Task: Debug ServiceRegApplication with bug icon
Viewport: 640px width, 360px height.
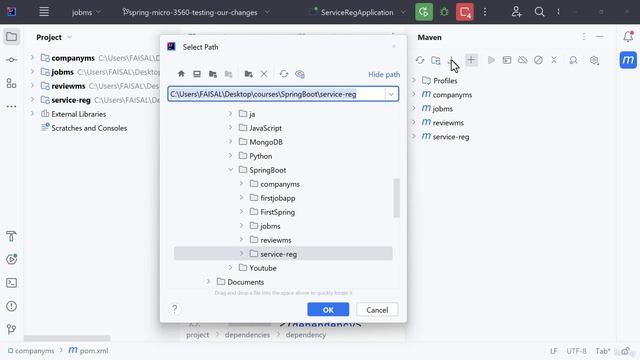Action: click(444, 12)
